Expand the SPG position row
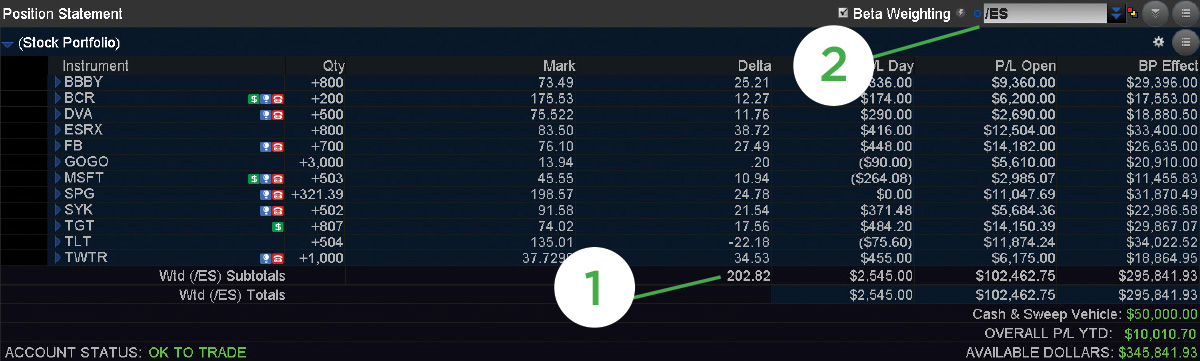Viewport: 1200px width, 361px height. point(58,194)
